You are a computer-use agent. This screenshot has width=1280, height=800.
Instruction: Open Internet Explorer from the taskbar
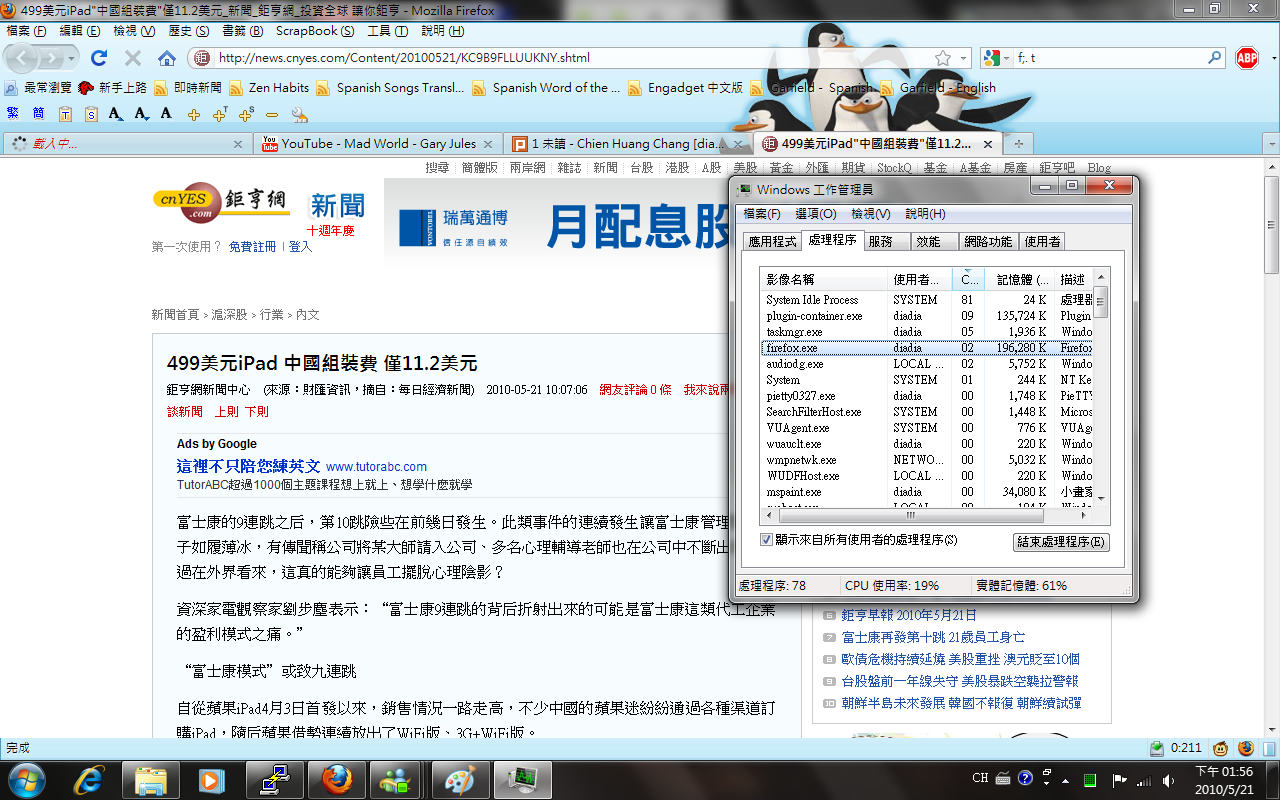(90, 779)
